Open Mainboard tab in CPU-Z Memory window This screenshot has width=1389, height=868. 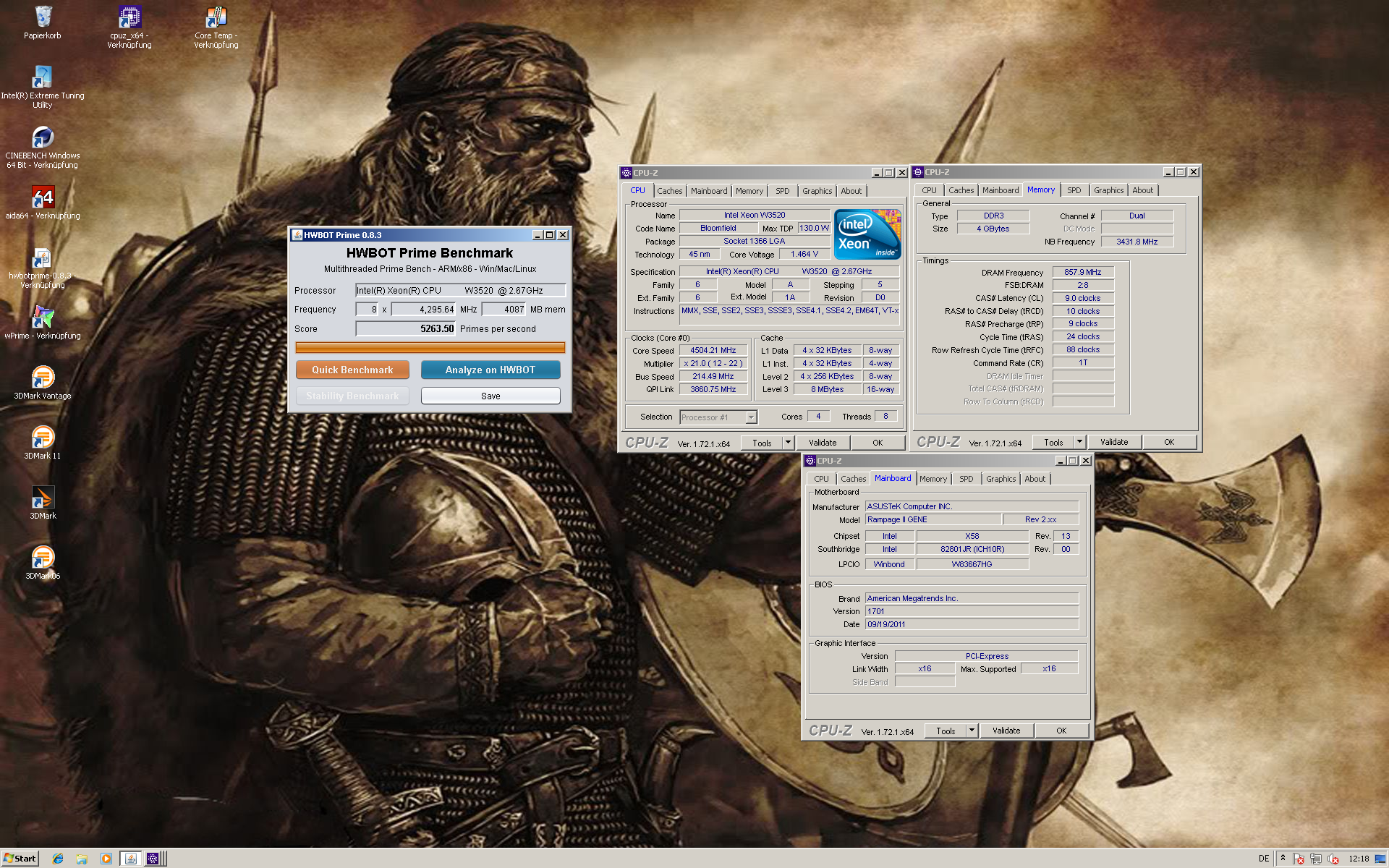(x=1000, y=190)
